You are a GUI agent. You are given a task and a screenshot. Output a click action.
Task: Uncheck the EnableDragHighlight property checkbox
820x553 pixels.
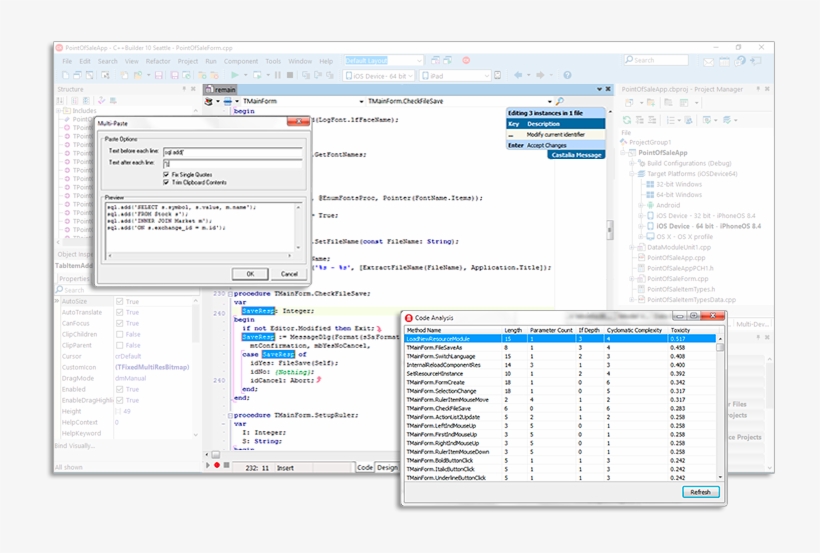120,400
